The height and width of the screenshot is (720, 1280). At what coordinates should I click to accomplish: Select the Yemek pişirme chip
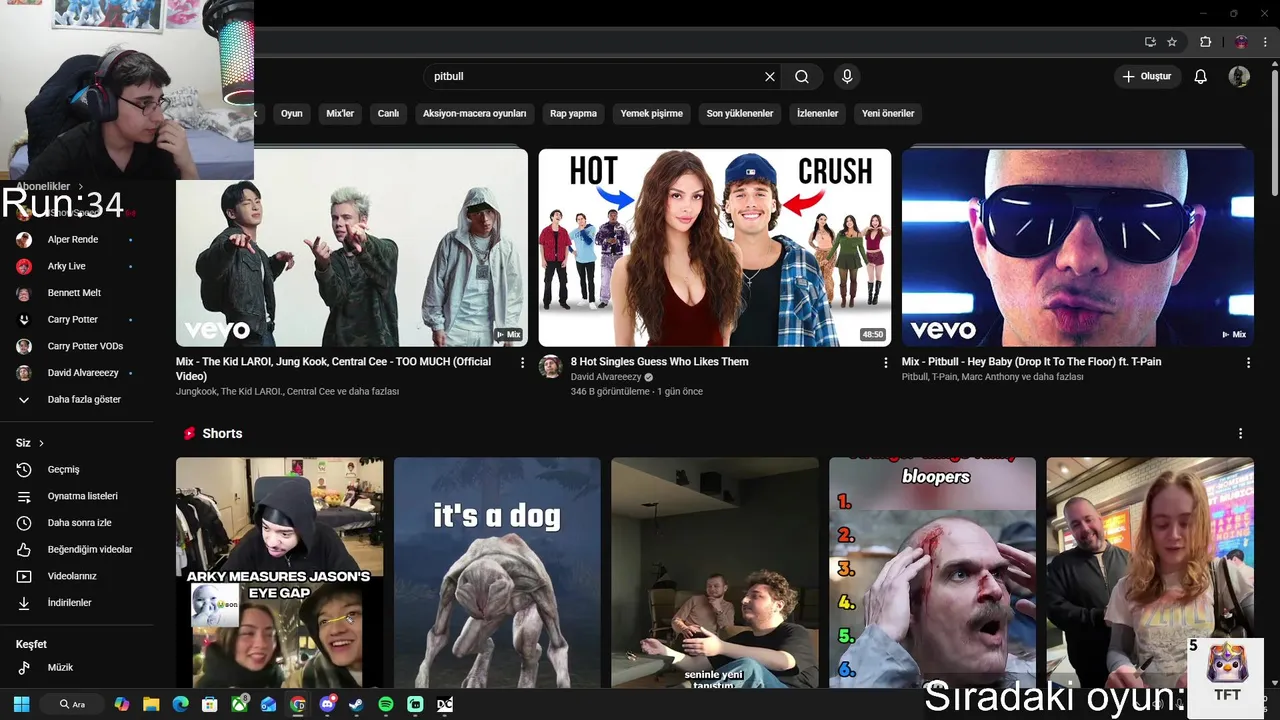click(x=651, y=113)
